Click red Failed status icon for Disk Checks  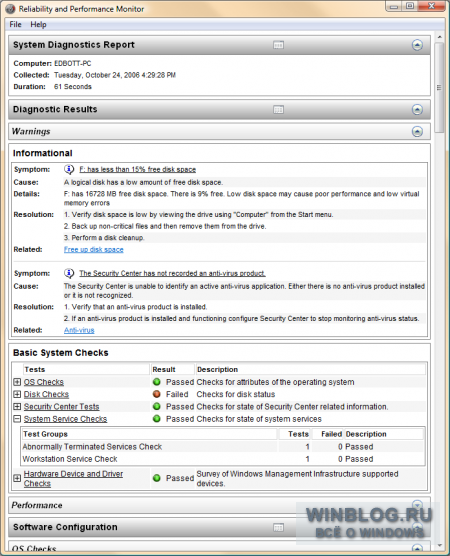pyautogui.click(x=156, y=394)
